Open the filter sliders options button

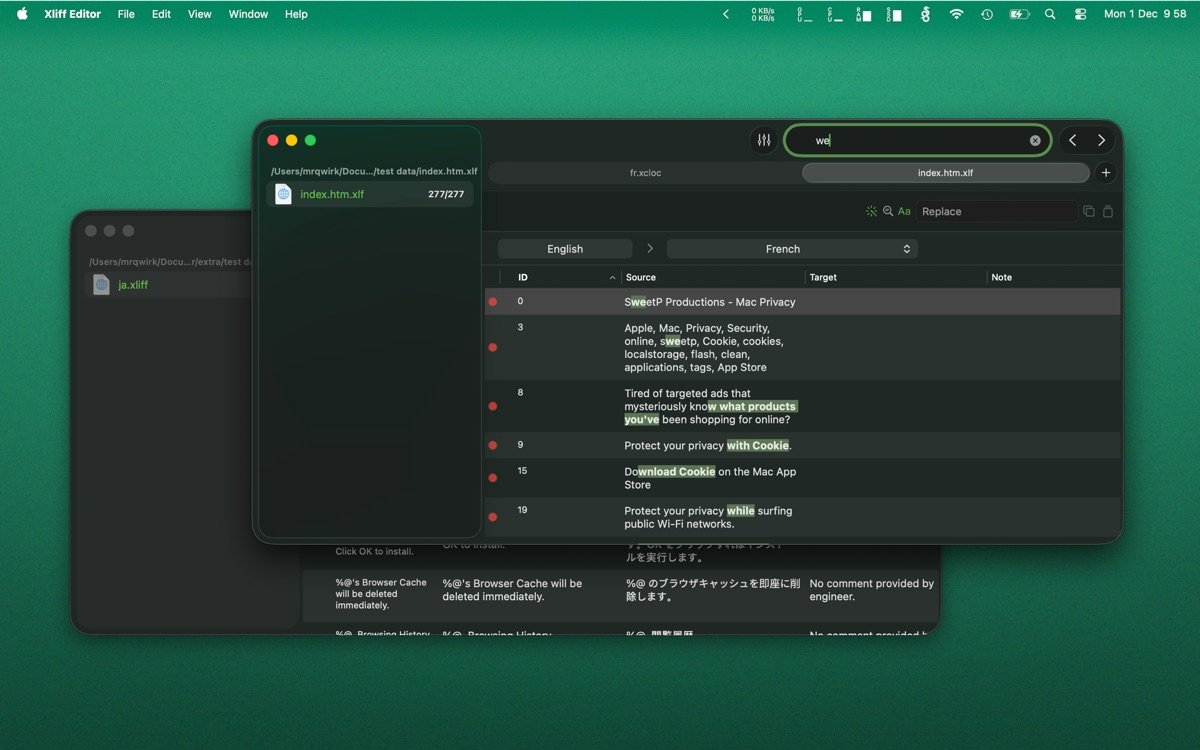(764, 141)
